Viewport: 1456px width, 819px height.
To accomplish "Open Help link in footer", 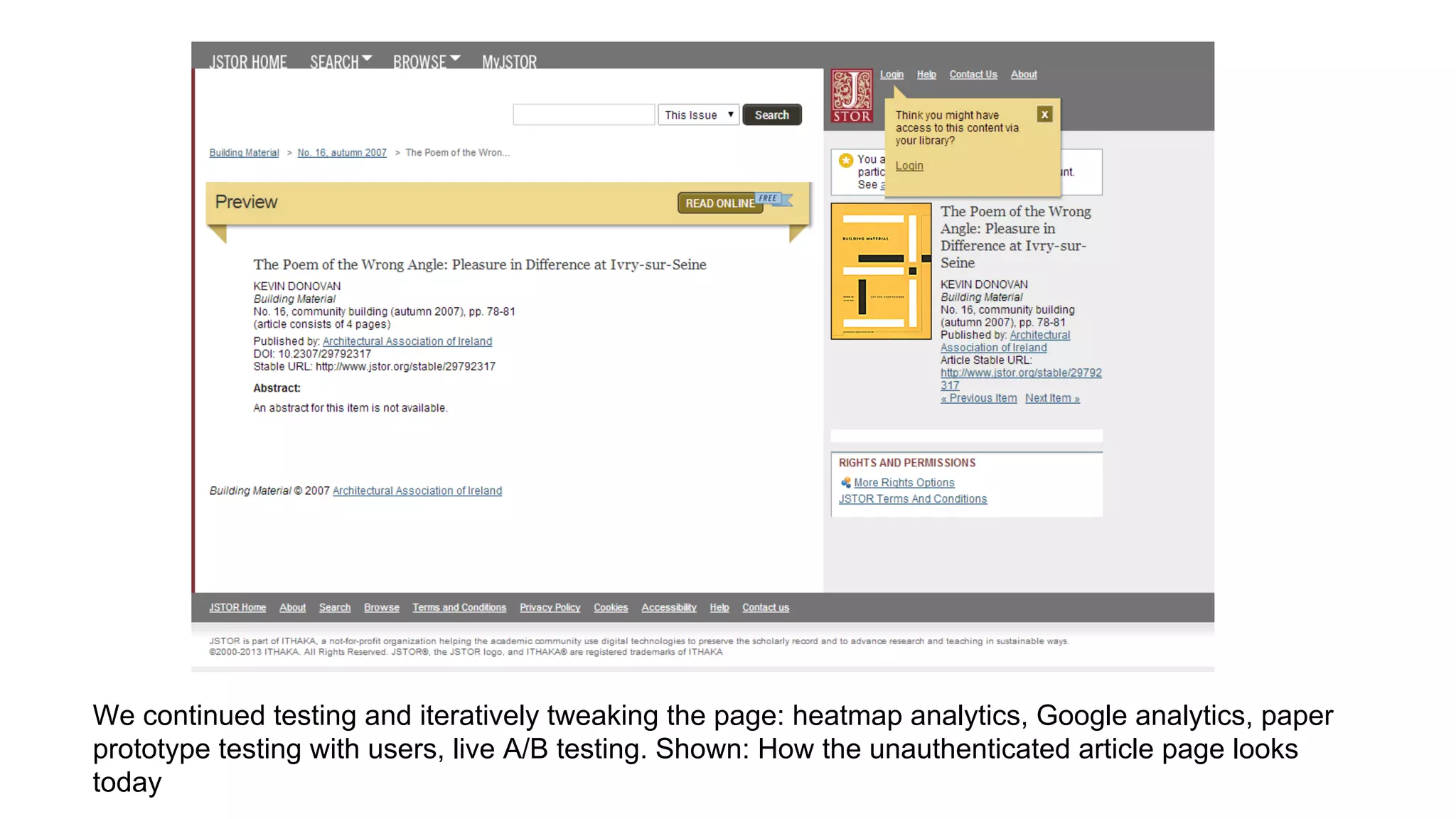I will pyautogui.click(x=719, y=608).
